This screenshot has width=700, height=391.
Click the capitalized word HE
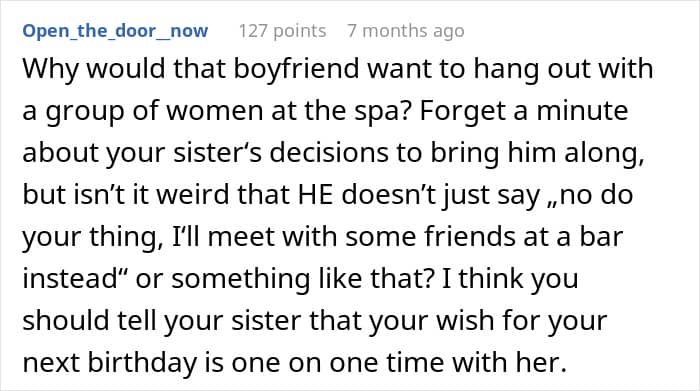coord(315,195)
